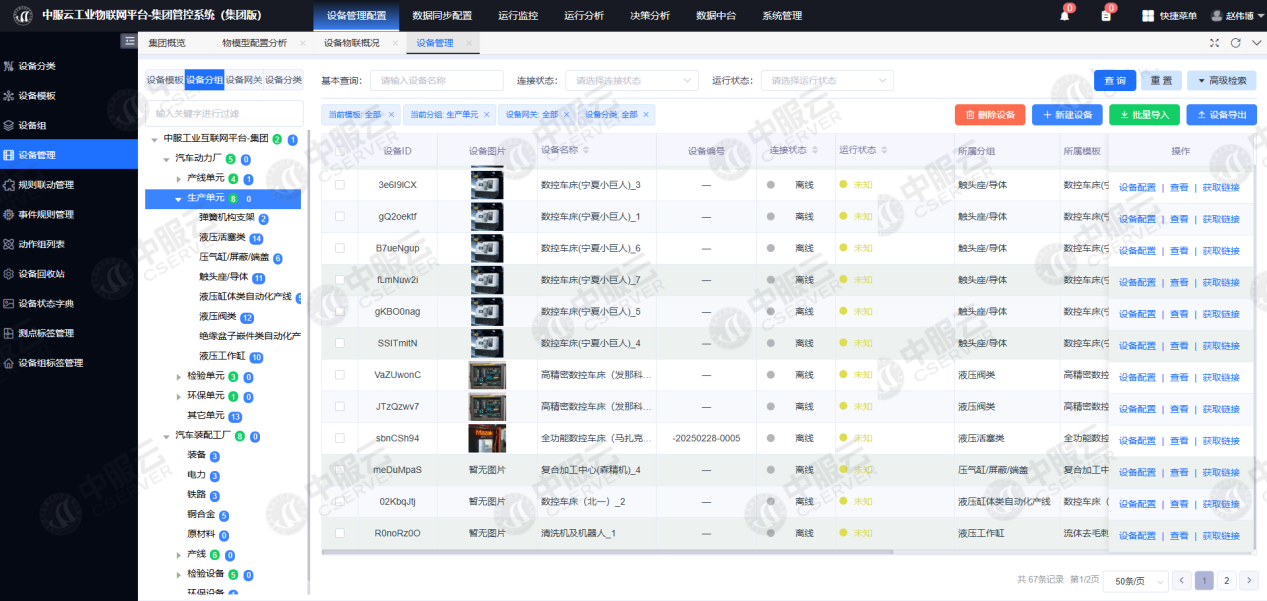Tick the checkbox for device R0noRz0O
The height and width of the screenshot is (601, 1267).
pyautogui.click(x=340, y=533)
